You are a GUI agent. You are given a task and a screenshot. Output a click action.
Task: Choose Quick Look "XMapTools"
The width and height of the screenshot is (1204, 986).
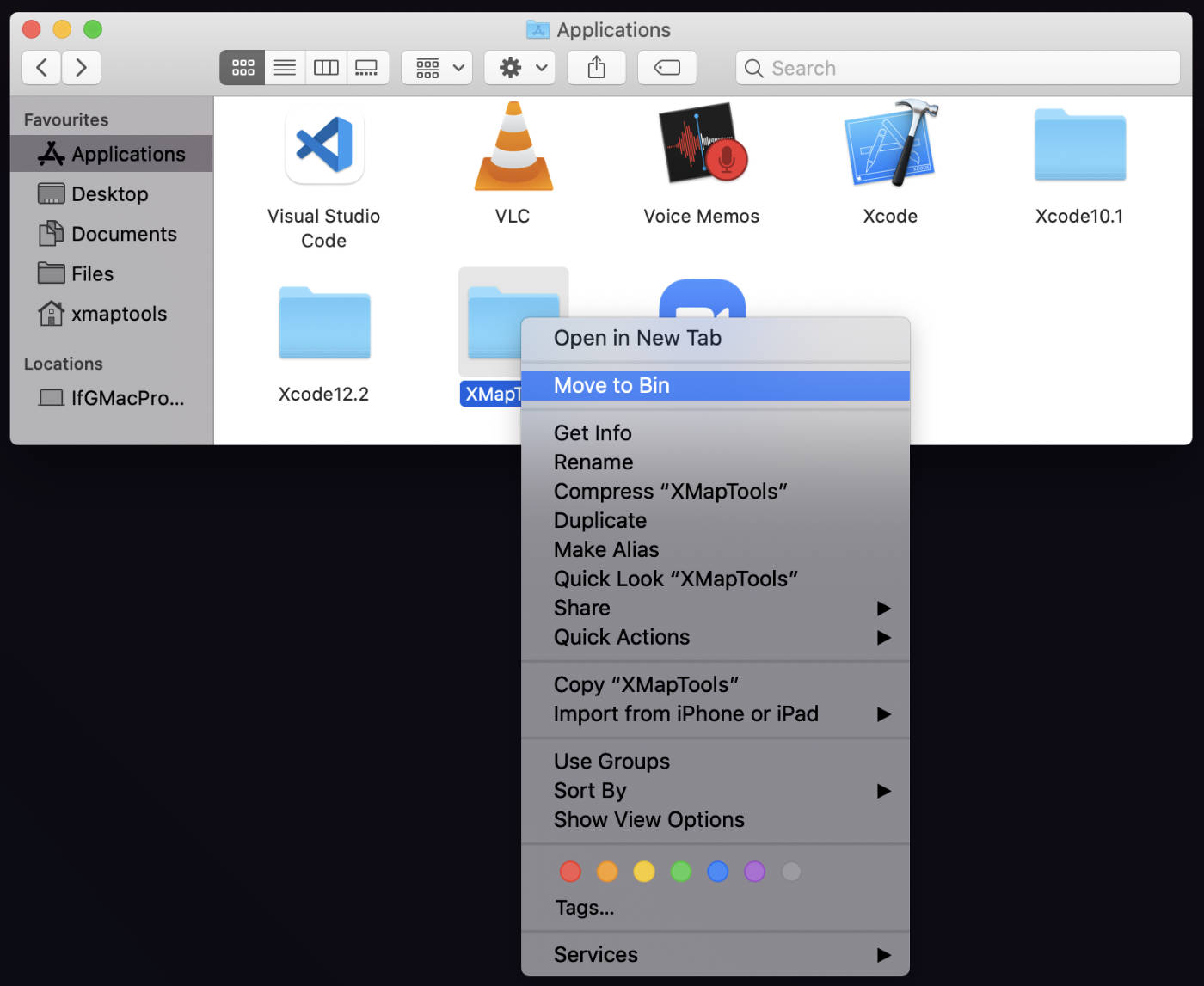pos(716,579)
